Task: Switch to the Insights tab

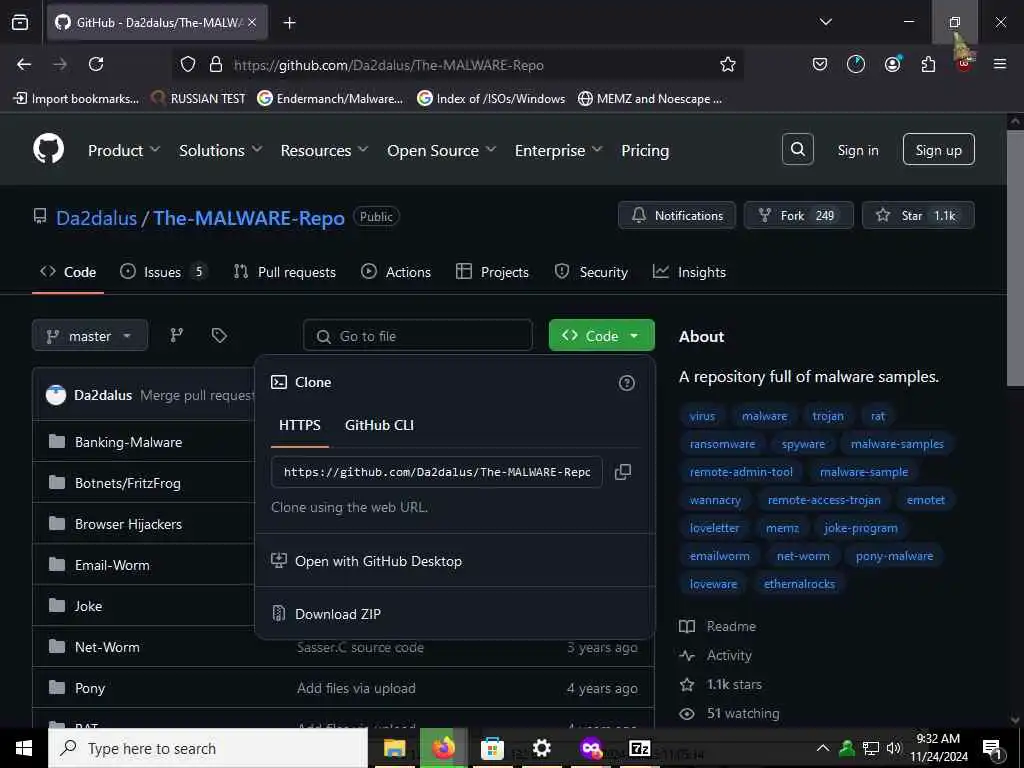Action: point(689,272)
